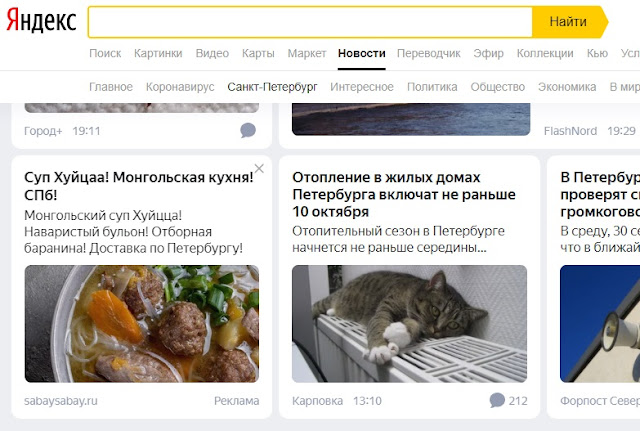Open comments icon on Город+ card

coord(248,131)
